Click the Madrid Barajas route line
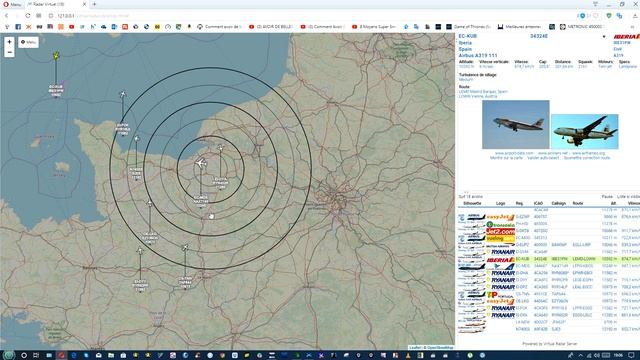The height and width of the screenshot is (360, 640). tap(483, 91)
